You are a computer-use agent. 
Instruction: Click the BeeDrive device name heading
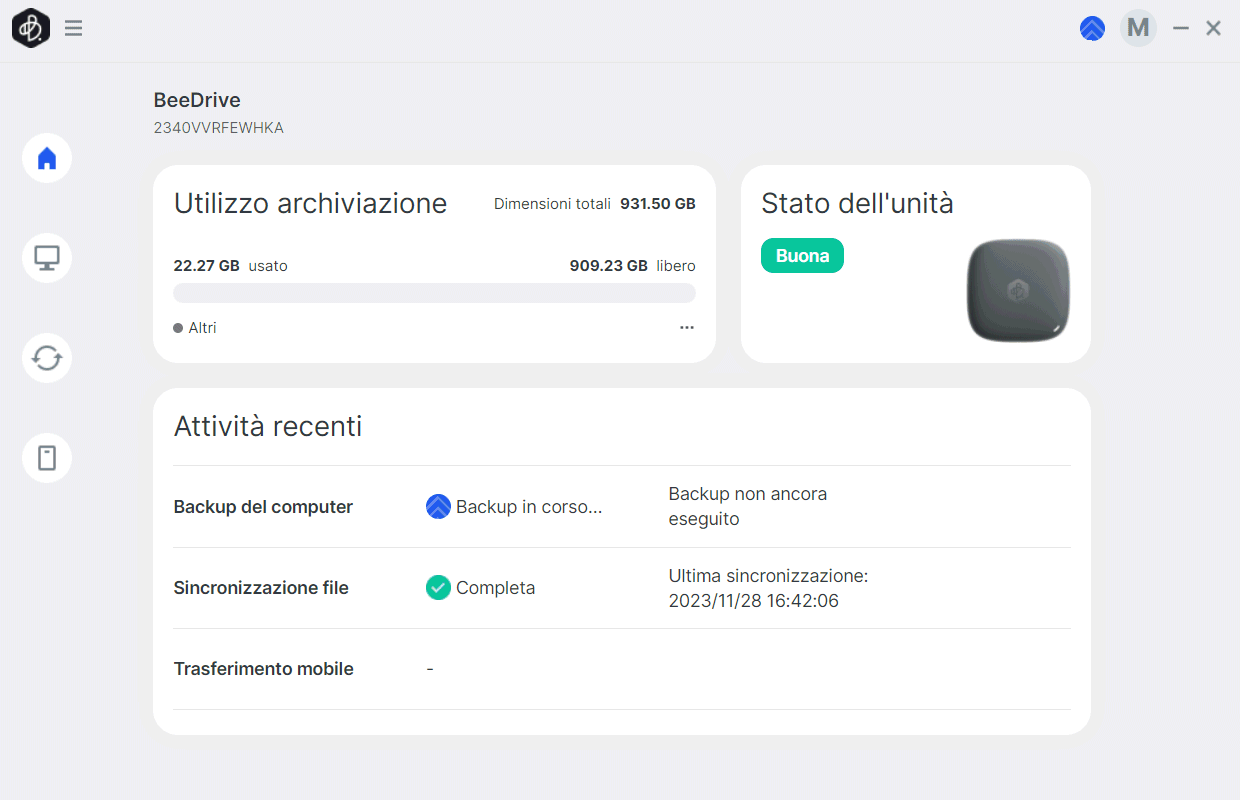[197, 100]
